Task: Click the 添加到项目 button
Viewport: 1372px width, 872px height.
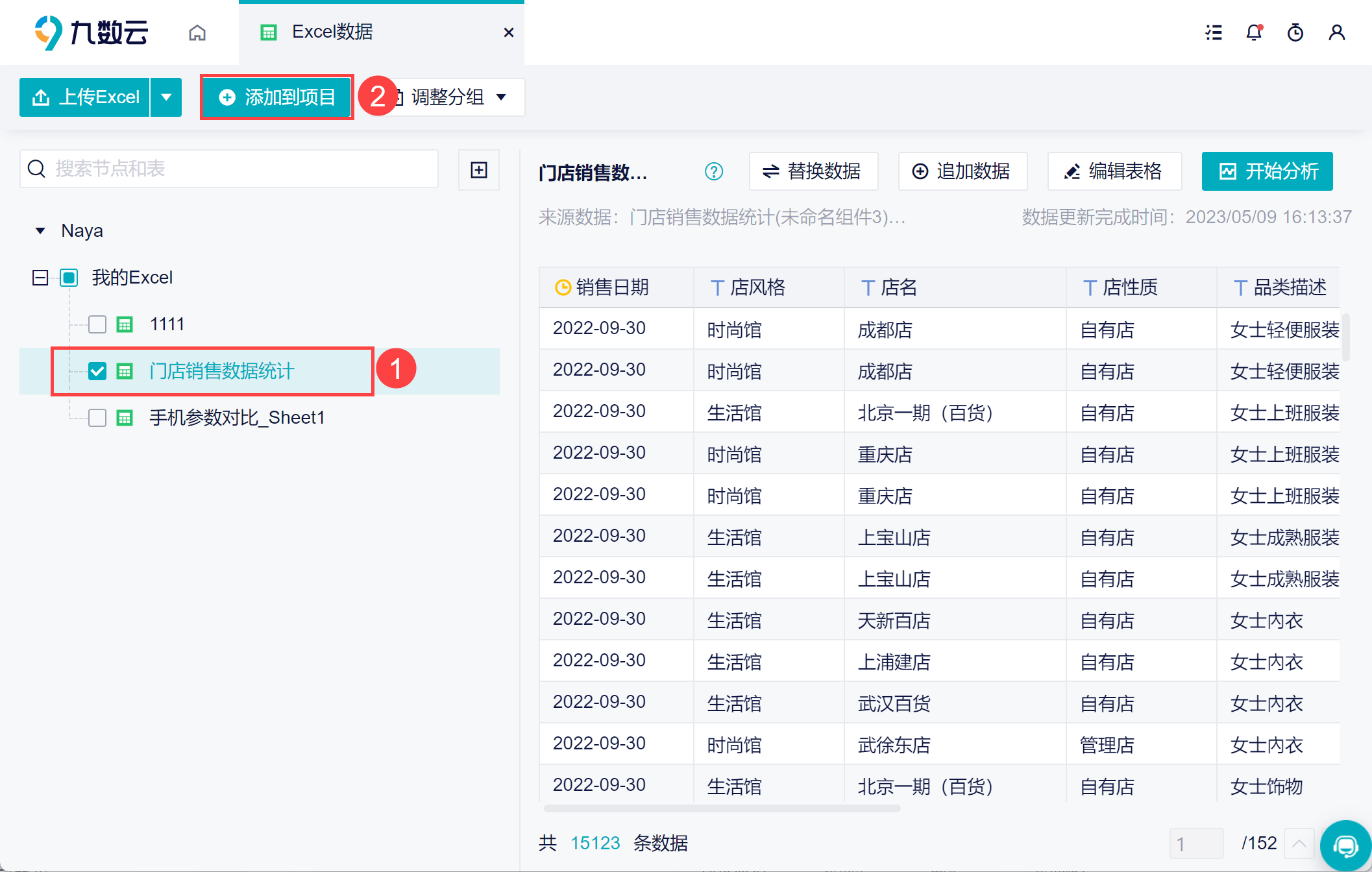Action: click(277, 97)
